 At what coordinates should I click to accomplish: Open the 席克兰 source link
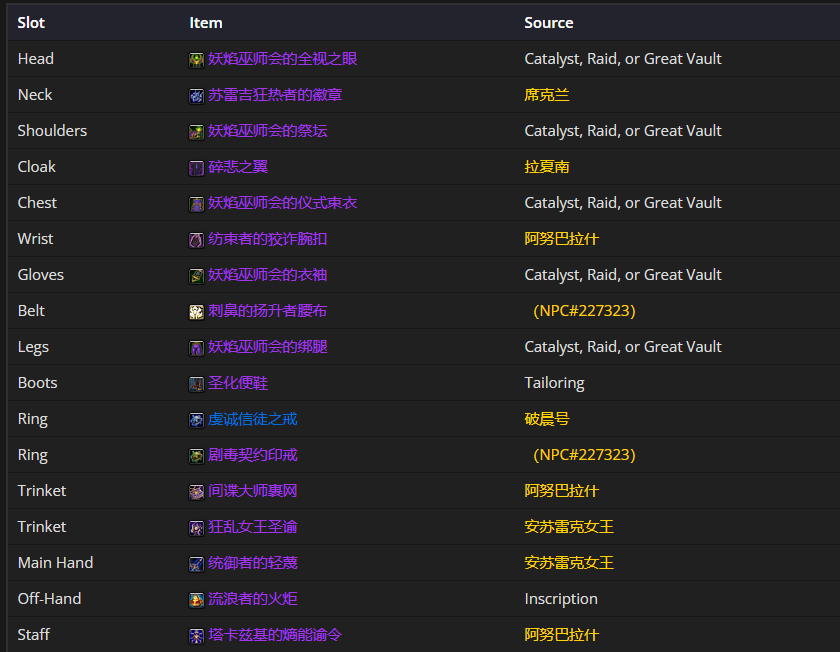pyautogui.click(x=547, y=95)
